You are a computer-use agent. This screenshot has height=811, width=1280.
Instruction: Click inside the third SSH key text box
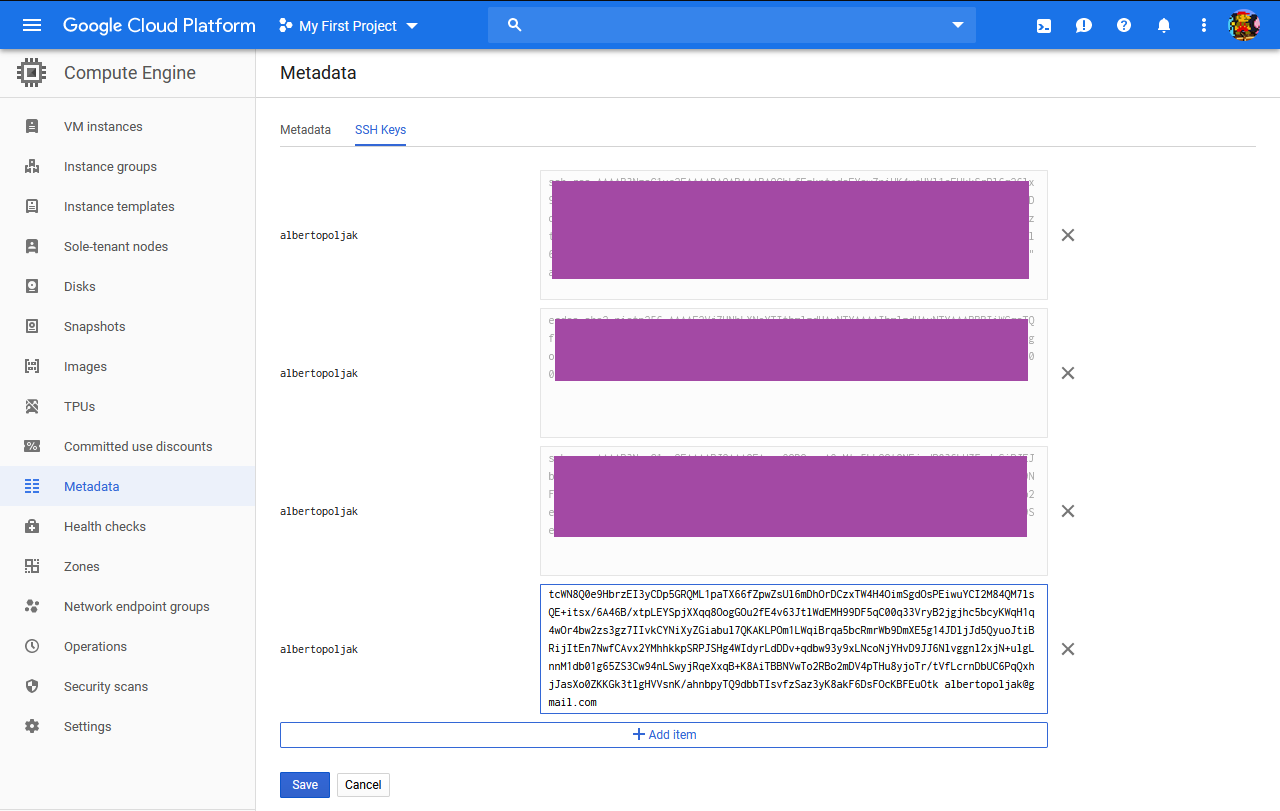tap(794, 511)
